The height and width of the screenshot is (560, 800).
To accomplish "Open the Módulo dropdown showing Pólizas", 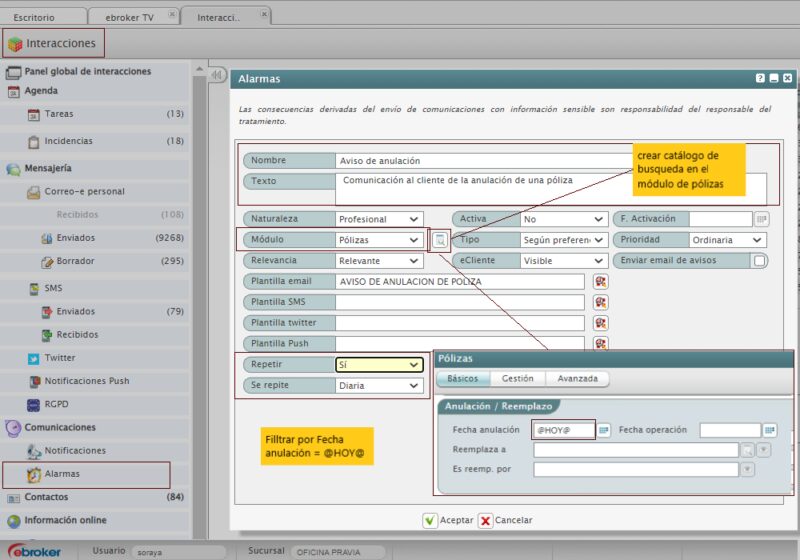I will 379,240.
